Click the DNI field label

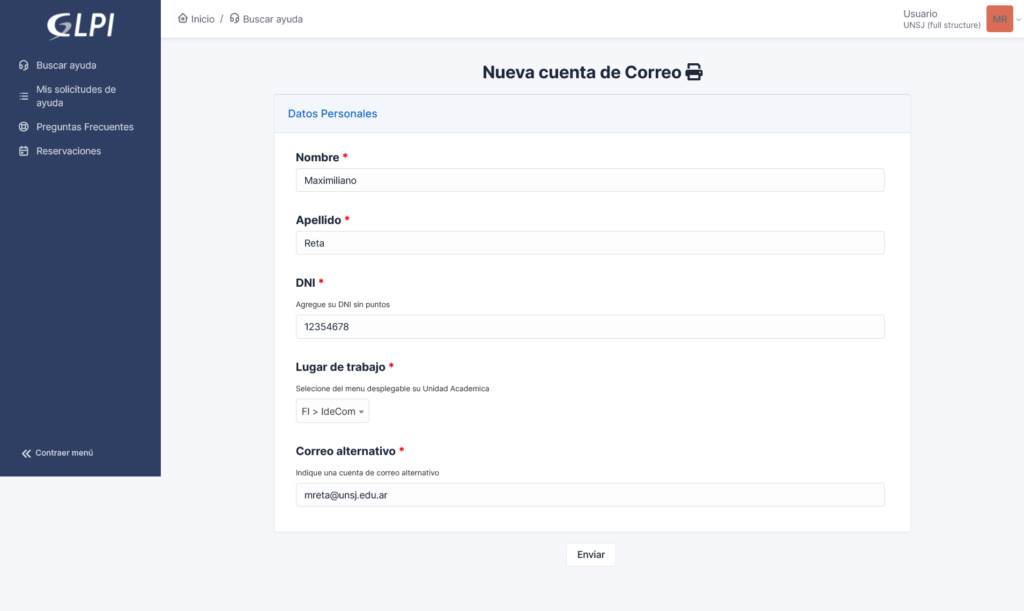(x=305, y=283)
